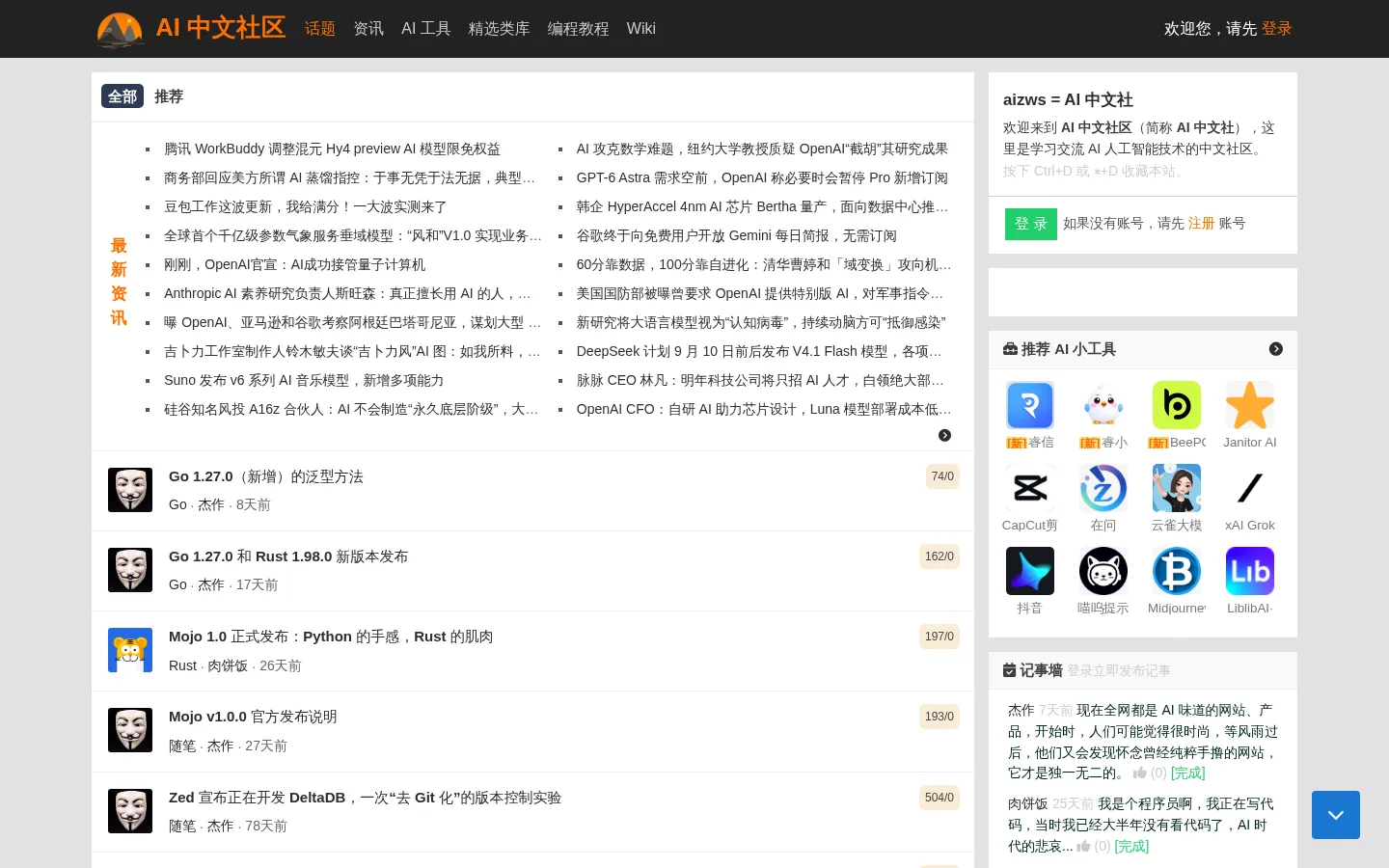Image resolution: width=1389 pixels, height=868 pixels.
Task: Click the 504/0 reply count badge
Action: [x=940, y=798]
